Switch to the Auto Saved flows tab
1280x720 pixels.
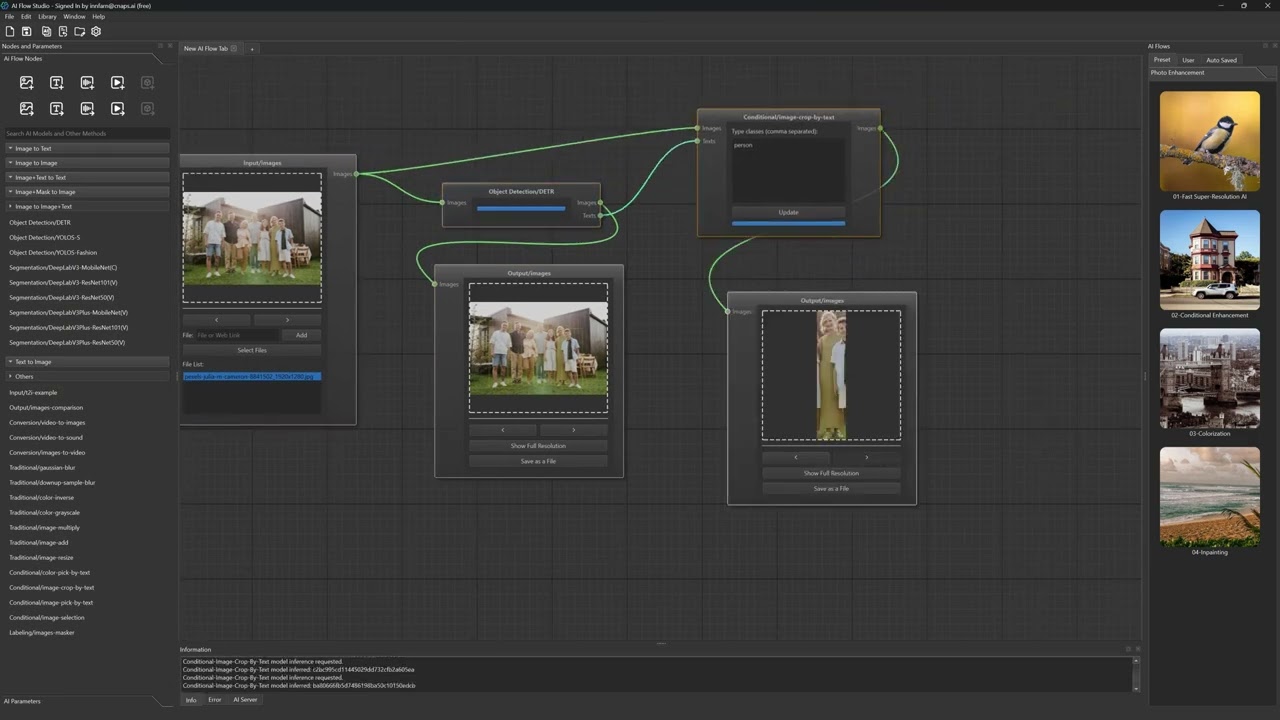(x=1221, y=60)
